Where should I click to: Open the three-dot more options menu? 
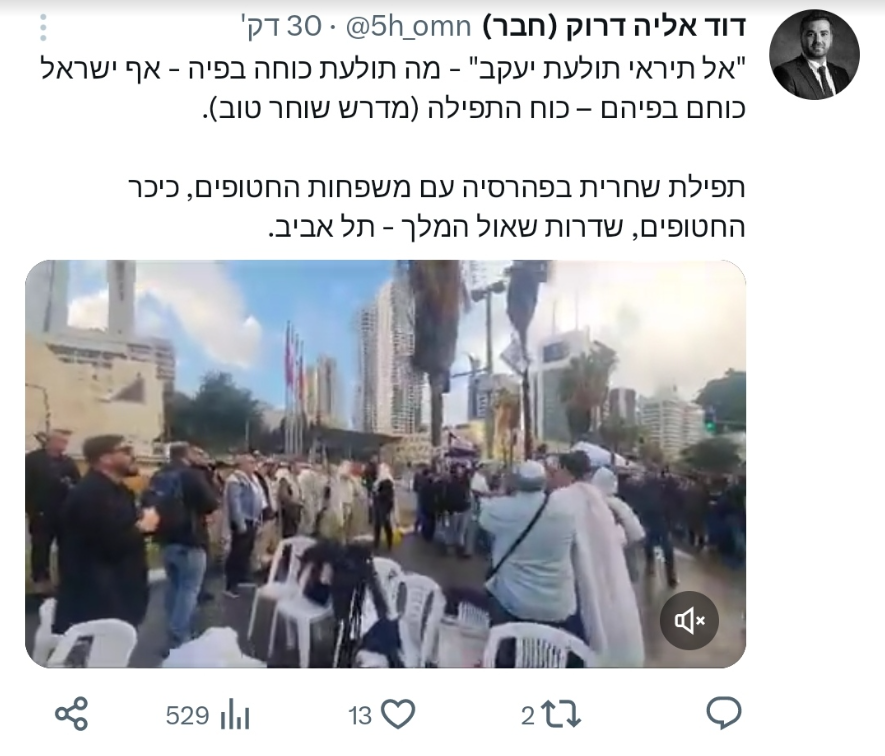tap(43, 27)
